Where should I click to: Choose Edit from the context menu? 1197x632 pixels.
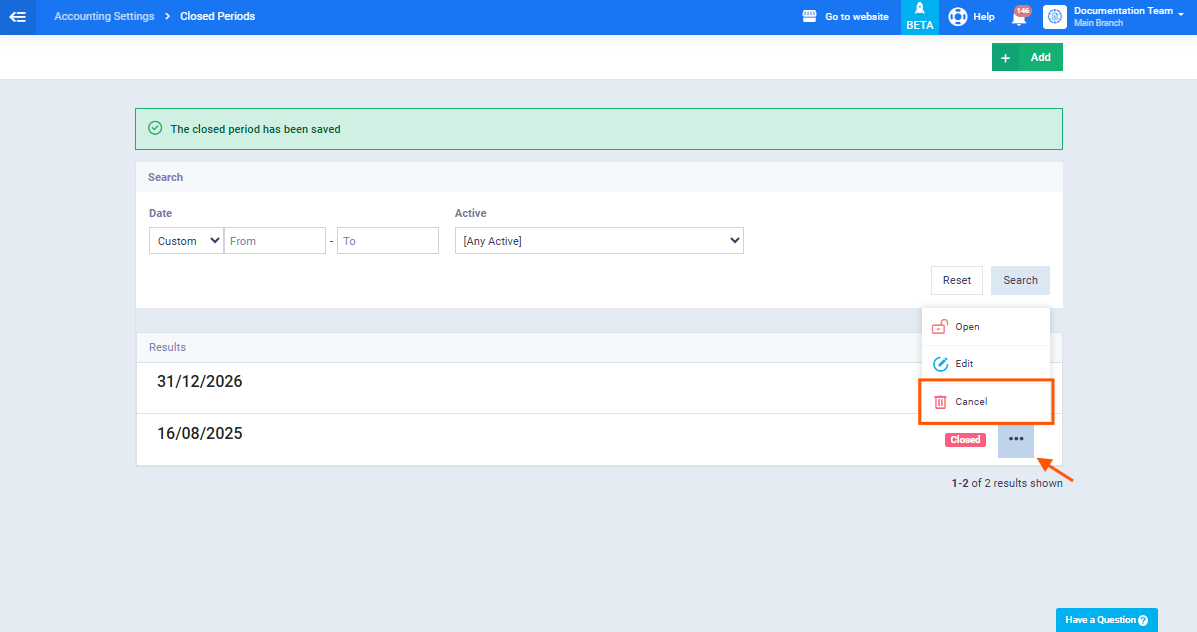(986, 363)
